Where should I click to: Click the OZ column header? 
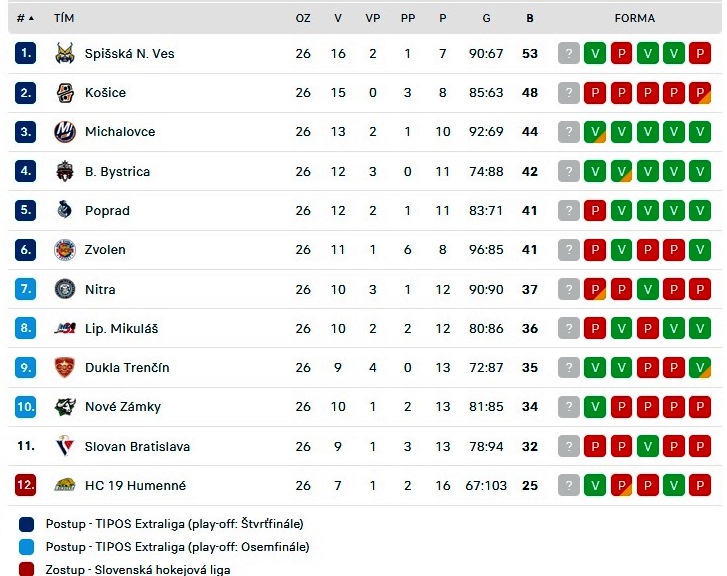(x=303, y=18)
